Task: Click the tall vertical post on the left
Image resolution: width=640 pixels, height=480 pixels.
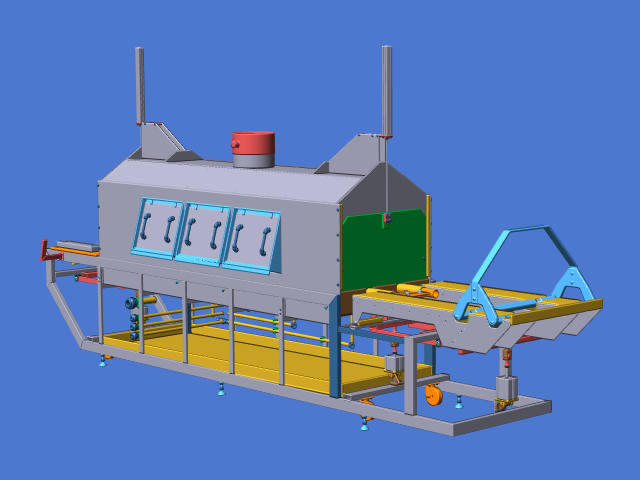Action: (x=140, y=85)
